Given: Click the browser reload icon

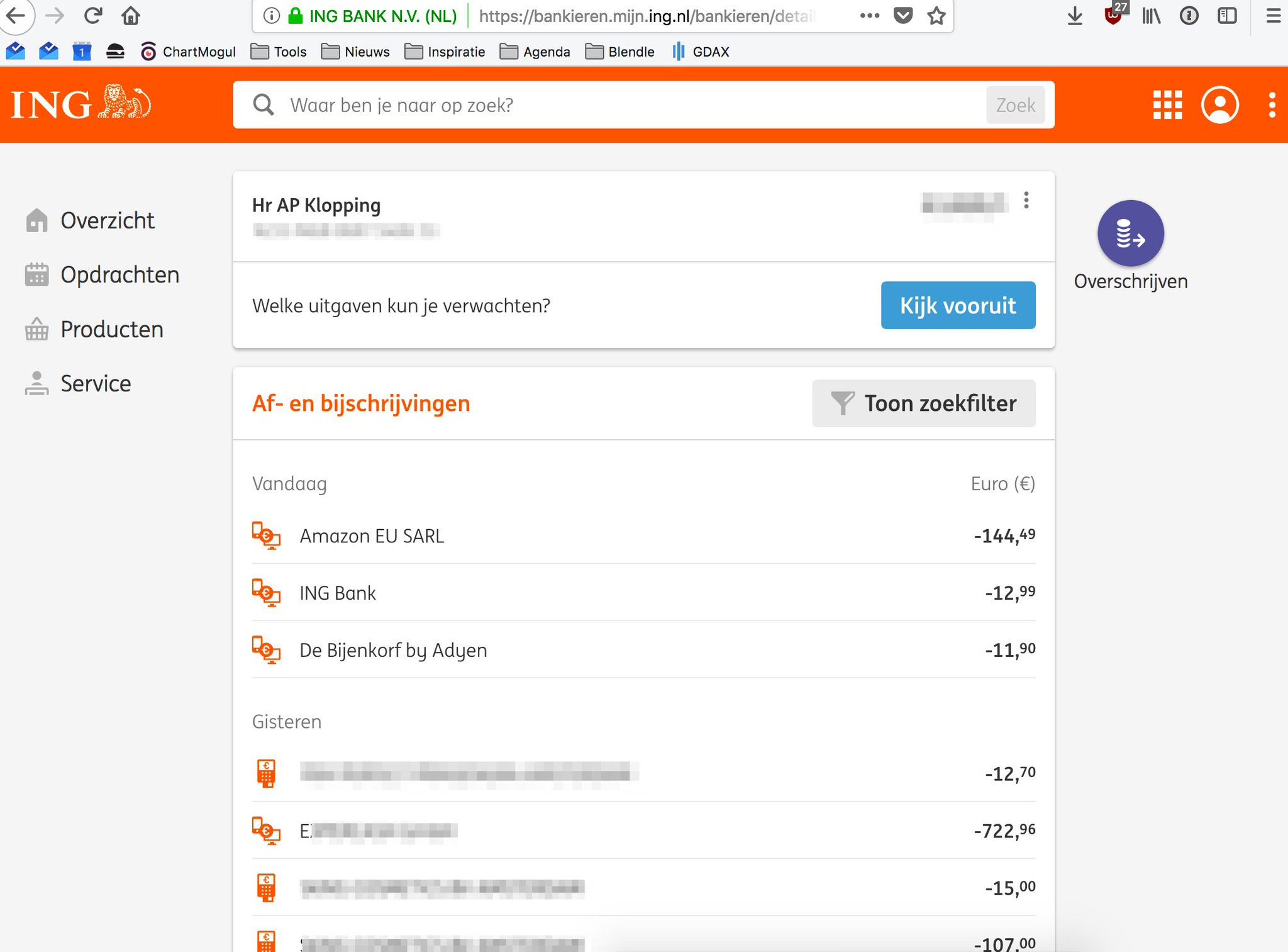Looking at the screenshot, I should (93, 16).
